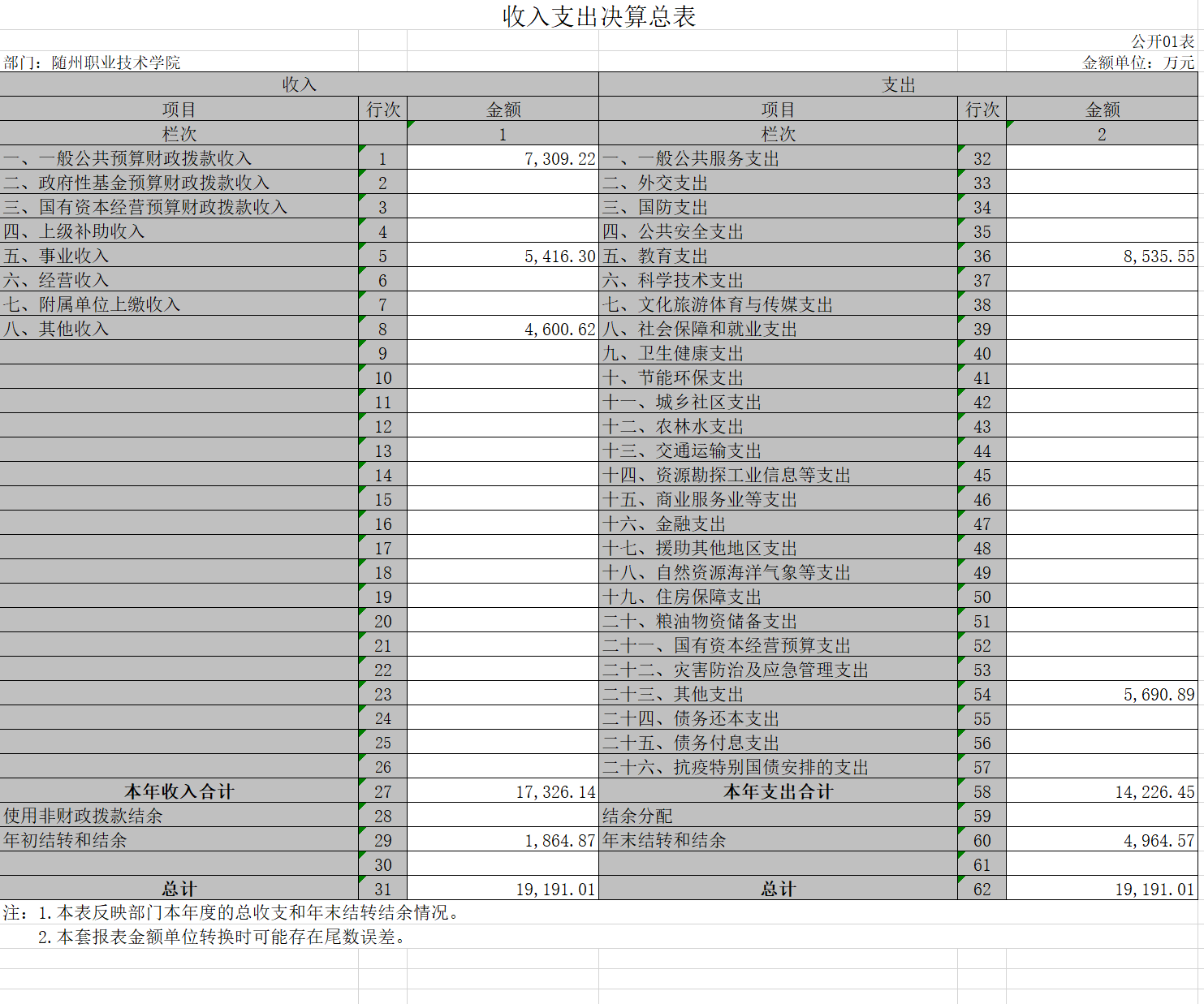The width and height of the screenshot is (1204, 1004).
Task: Click the 商业服务业等支出 cell
Action: point(779,499)
